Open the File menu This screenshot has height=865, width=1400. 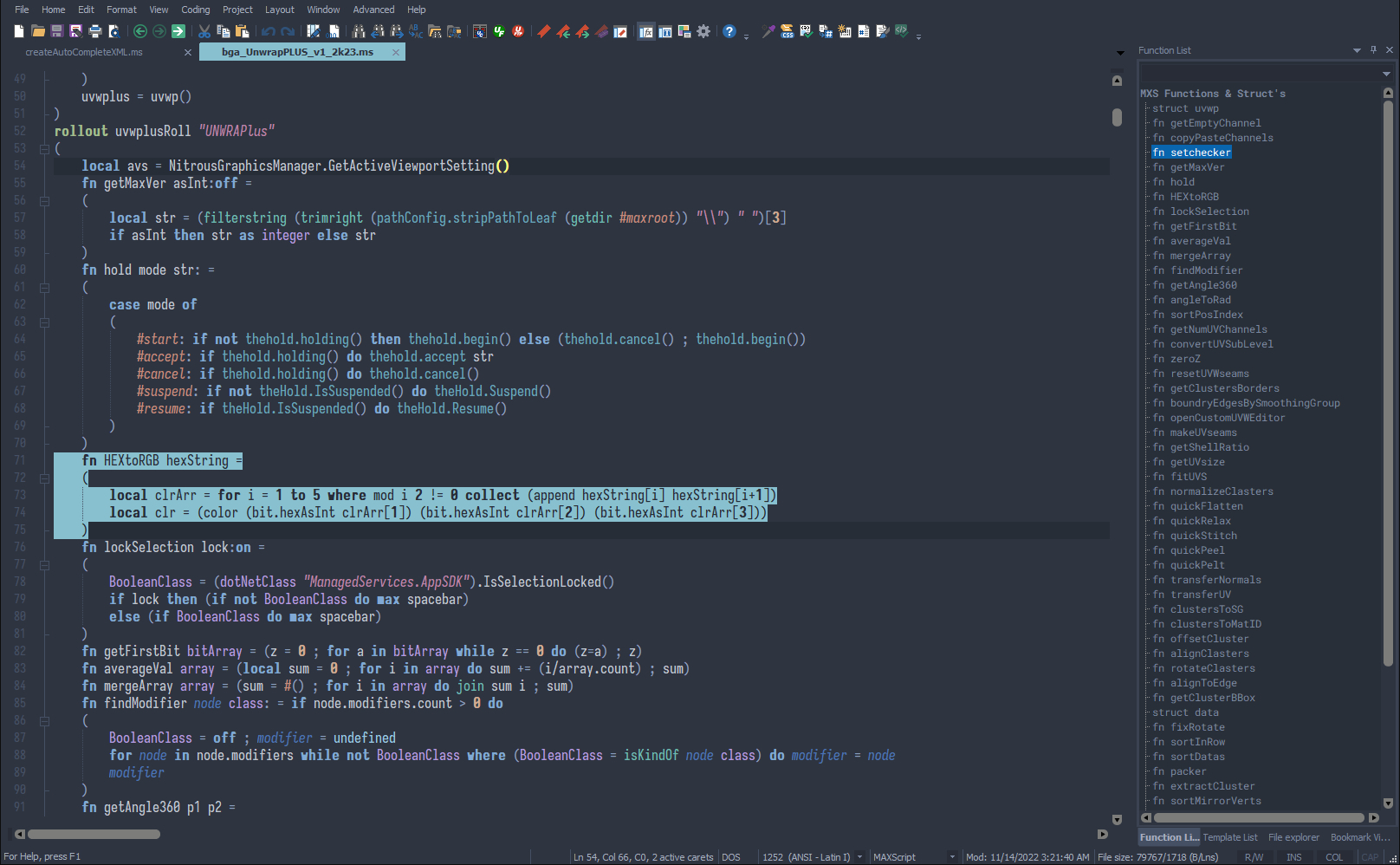click(22, 10)
